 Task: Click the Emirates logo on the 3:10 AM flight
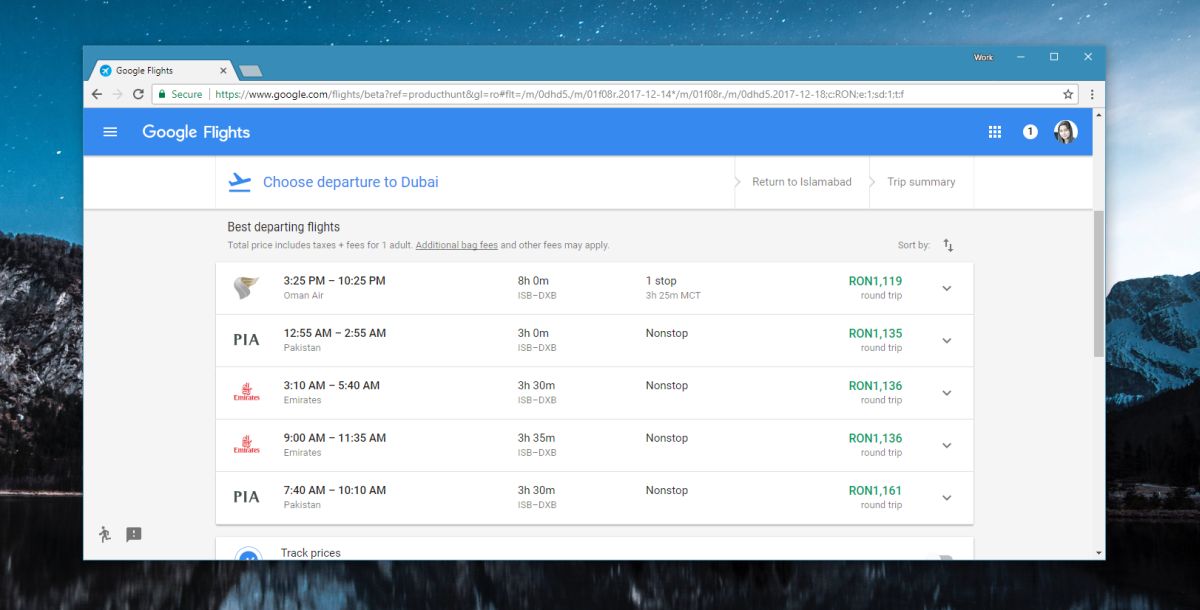tap(246, 392)
